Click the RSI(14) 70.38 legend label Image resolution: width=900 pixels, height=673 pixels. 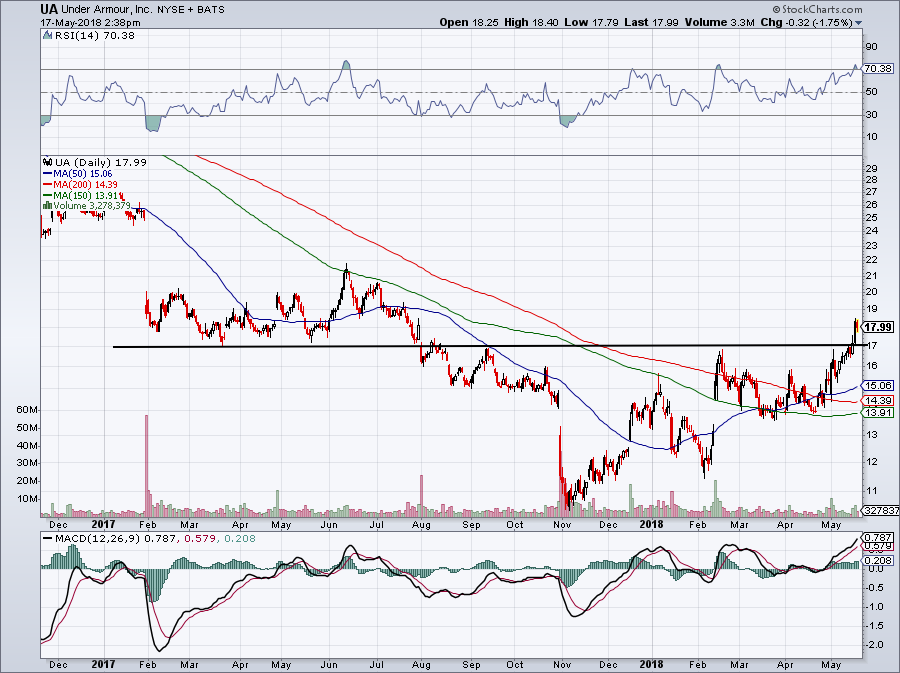pyautogui.click(x=95, y=36)
